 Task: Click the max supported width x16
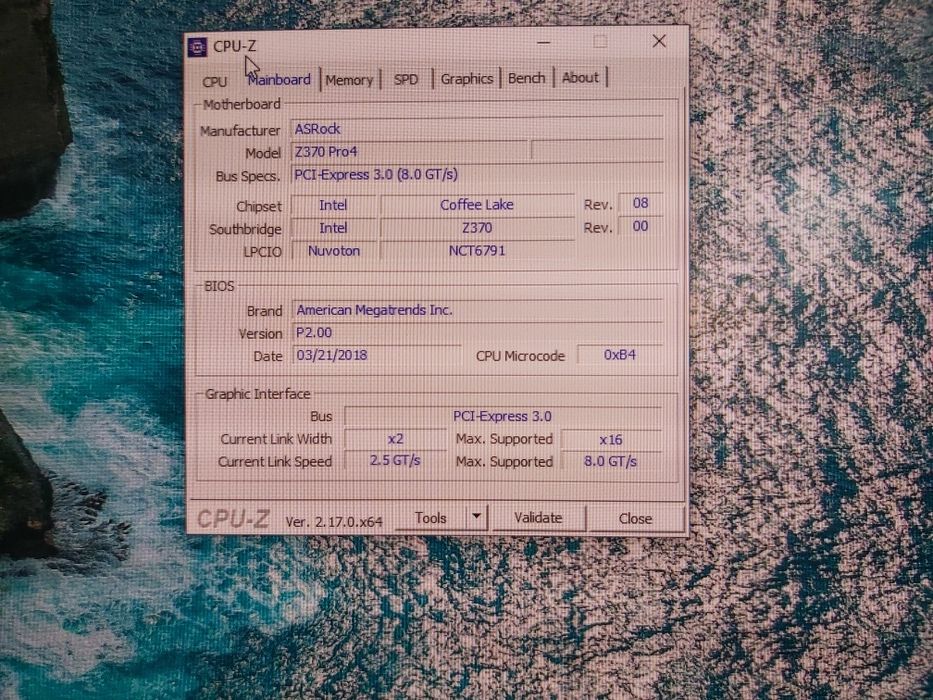tap(611, 440)
